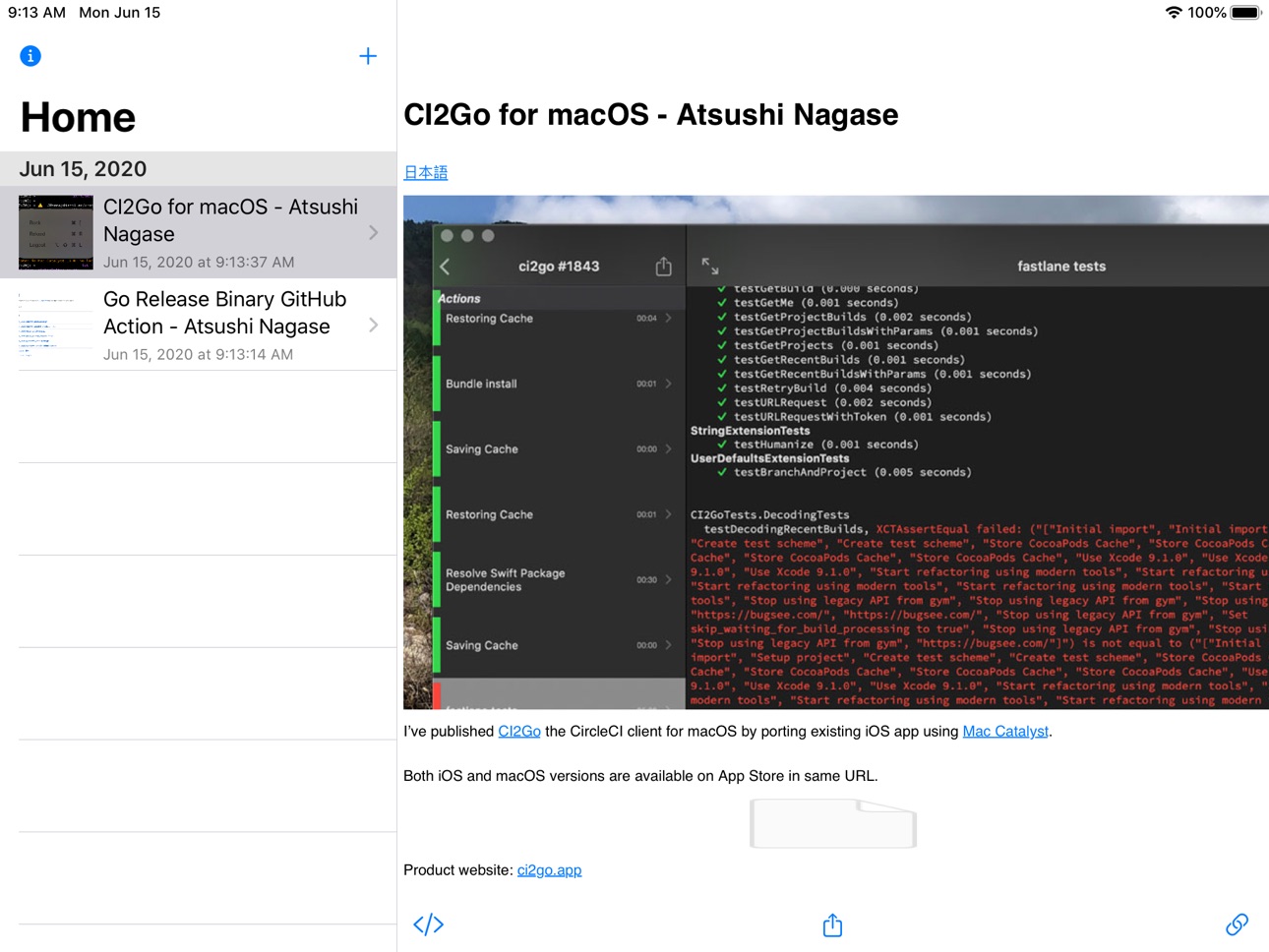Follow the CI2Go hyperlink in article
1269x952 pixels.
click(x=519, y=731)
